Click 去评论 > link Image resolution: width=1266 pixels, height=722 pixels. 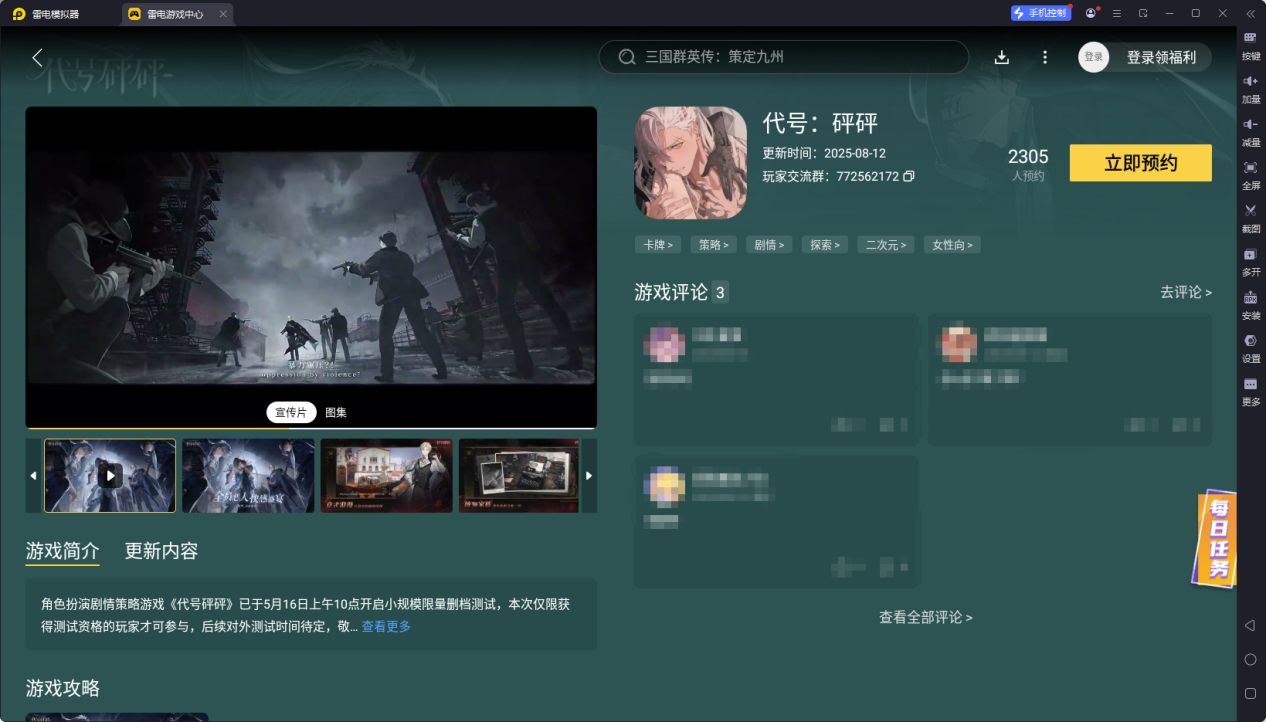point(1186,292)
